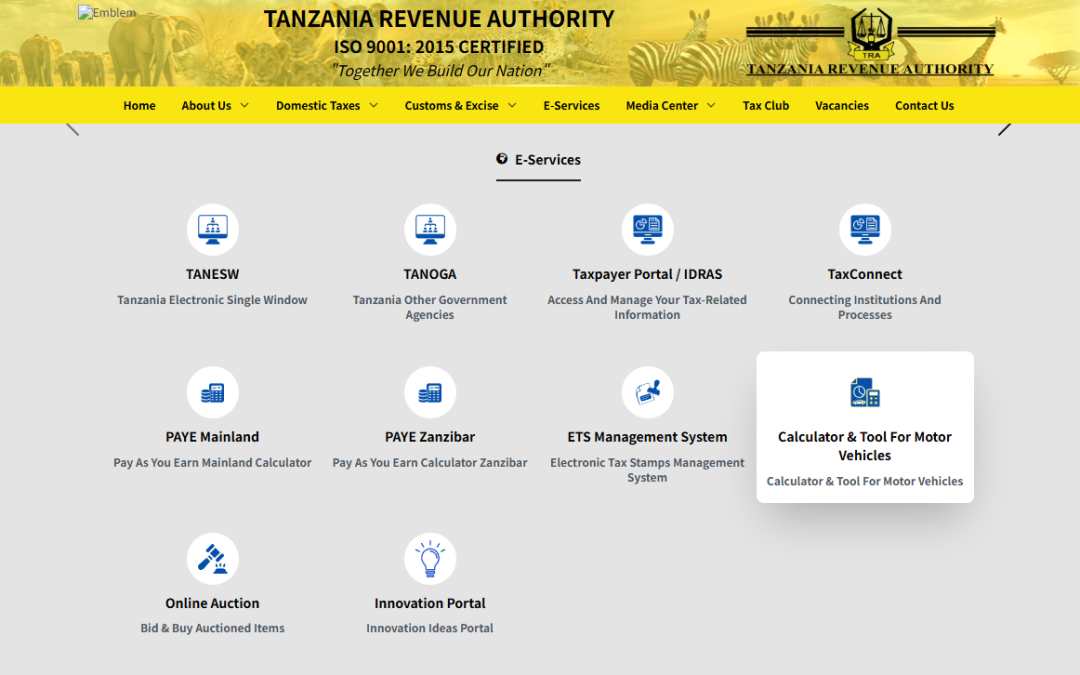Open the About Us menu
This screenshot has height=675, width=1080.
click(x=206, y=105)
